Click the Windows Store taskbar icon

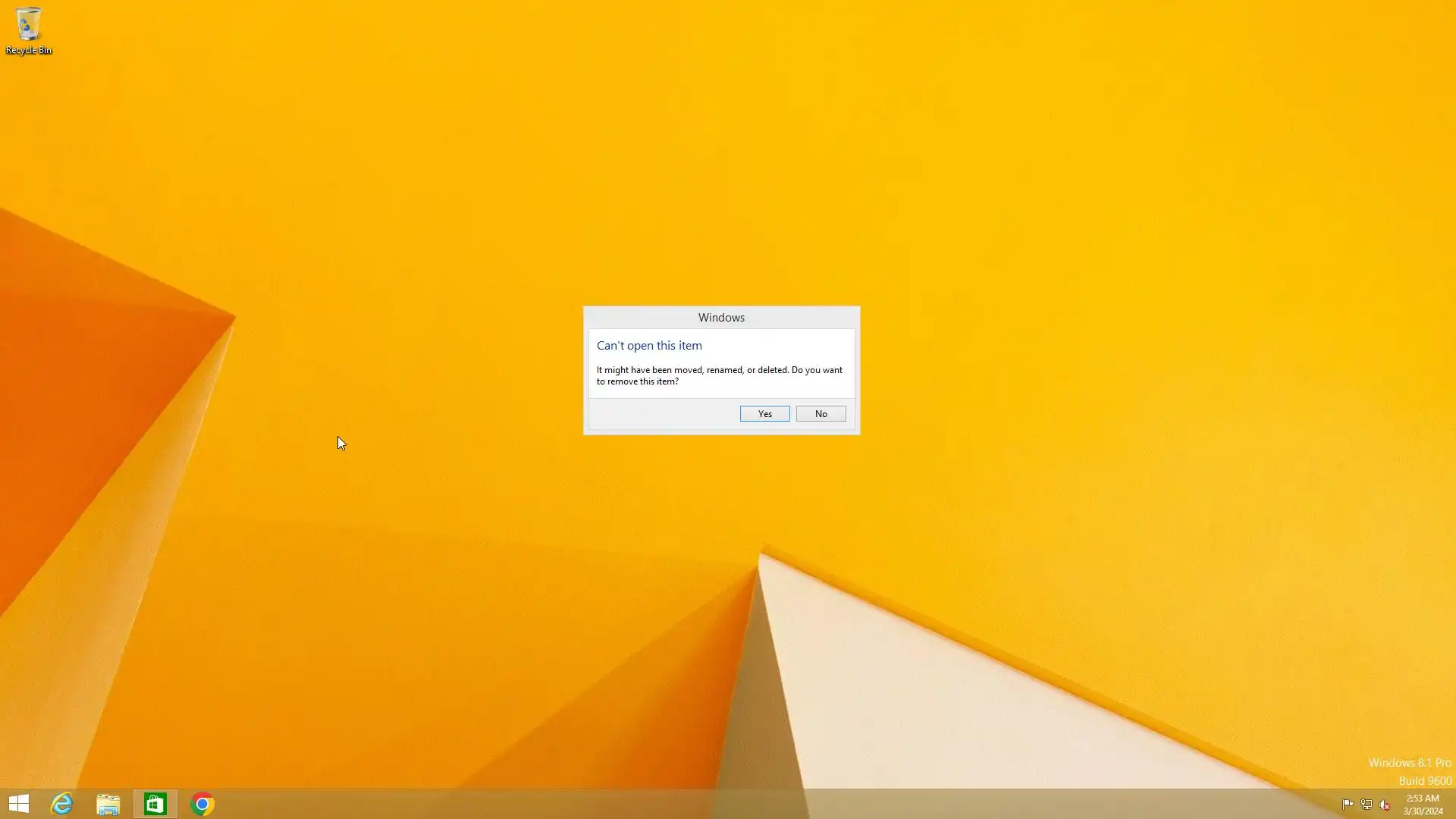click(x=155, y=804)
